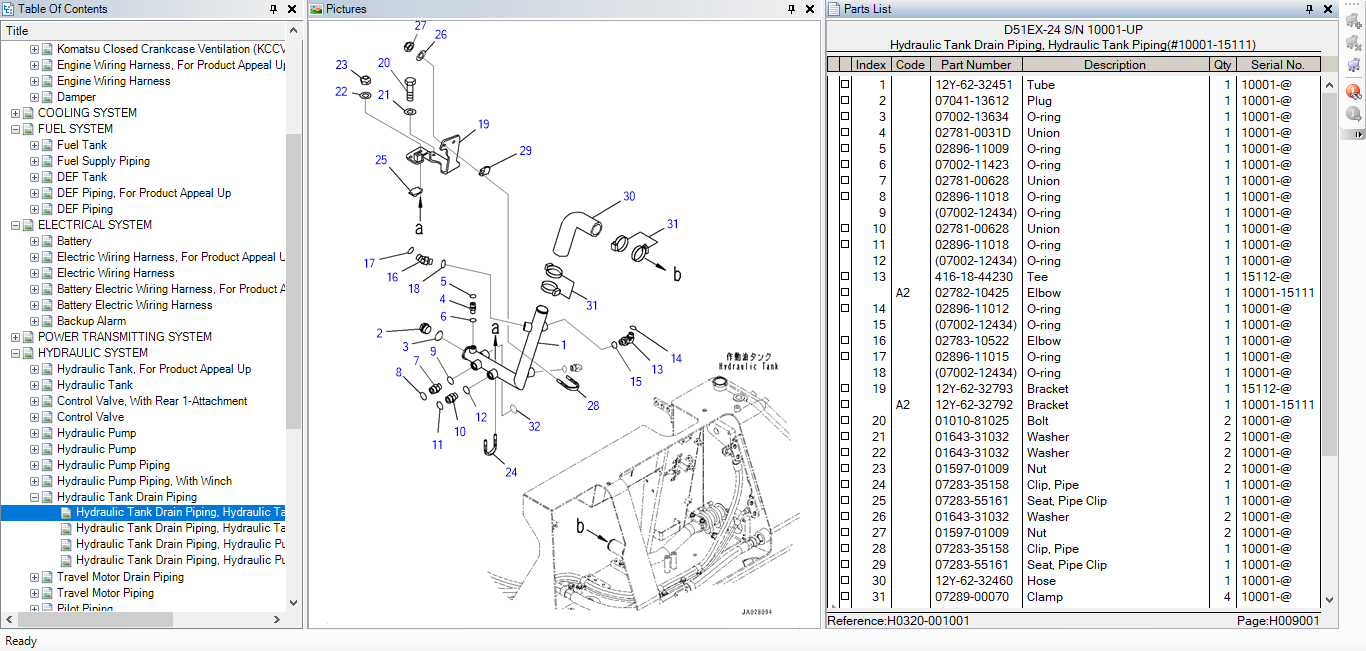Open the Hydraulic Pump Piping tree item

point(113,465)
